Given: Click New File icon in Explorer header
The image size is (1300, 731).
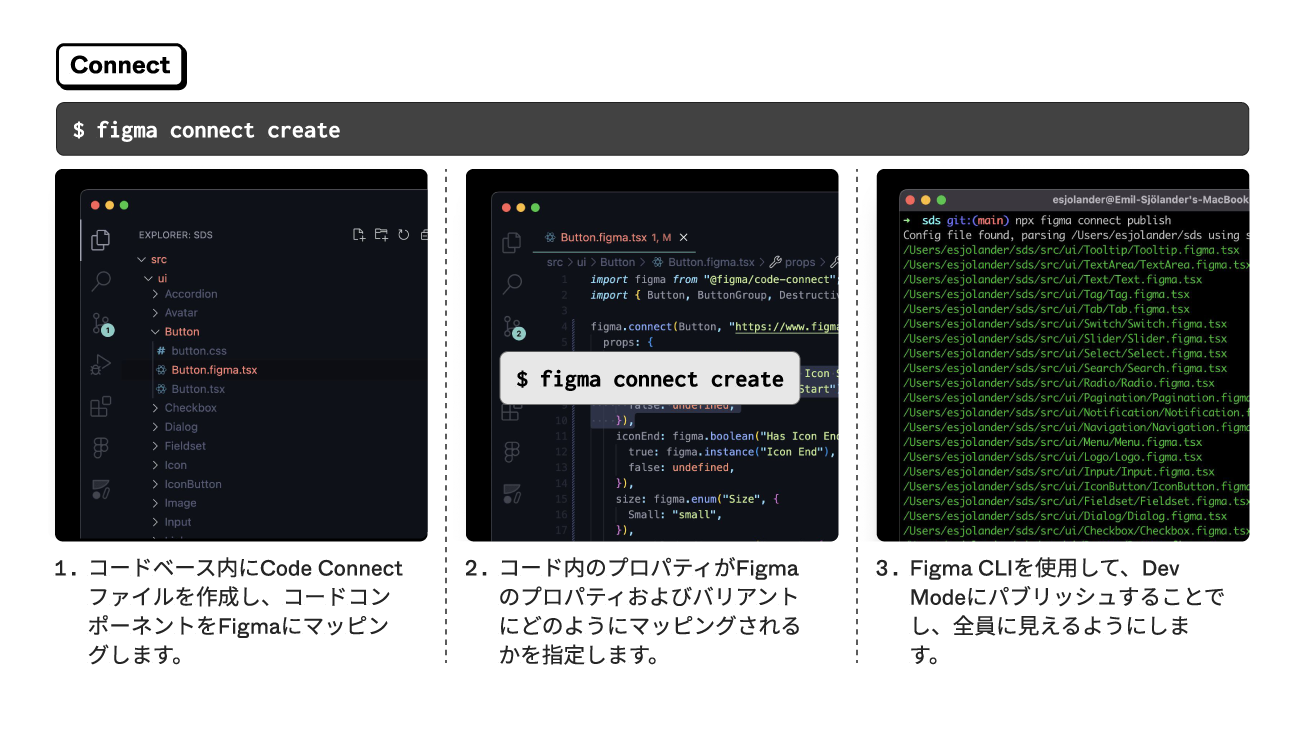Looking at the screenshot, I should pos(359,235).
